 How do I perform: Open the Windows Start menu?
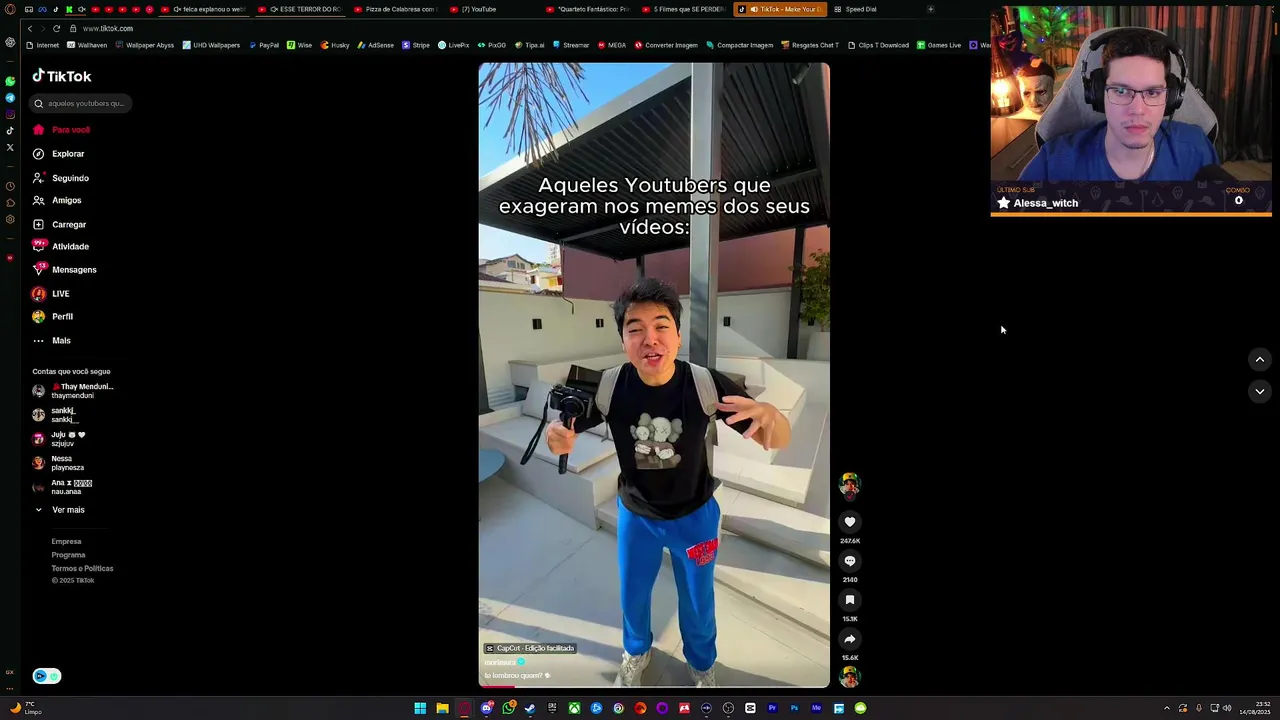[x=420, y=708]
